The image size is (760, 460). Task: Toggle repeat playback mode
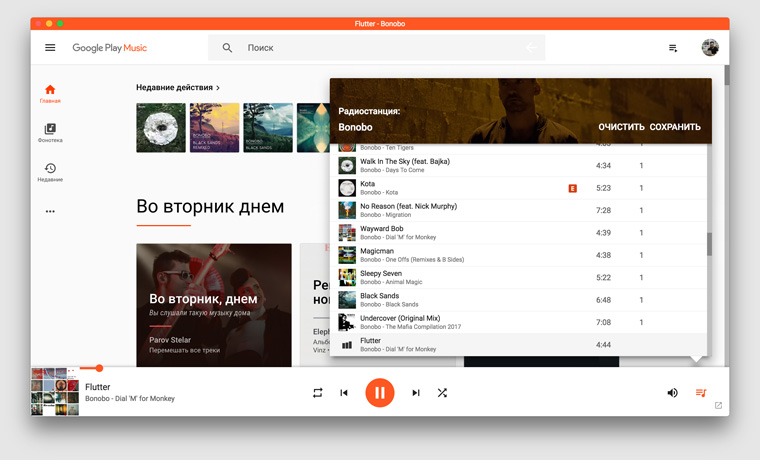pyautogui.click(x=317, y=393)
